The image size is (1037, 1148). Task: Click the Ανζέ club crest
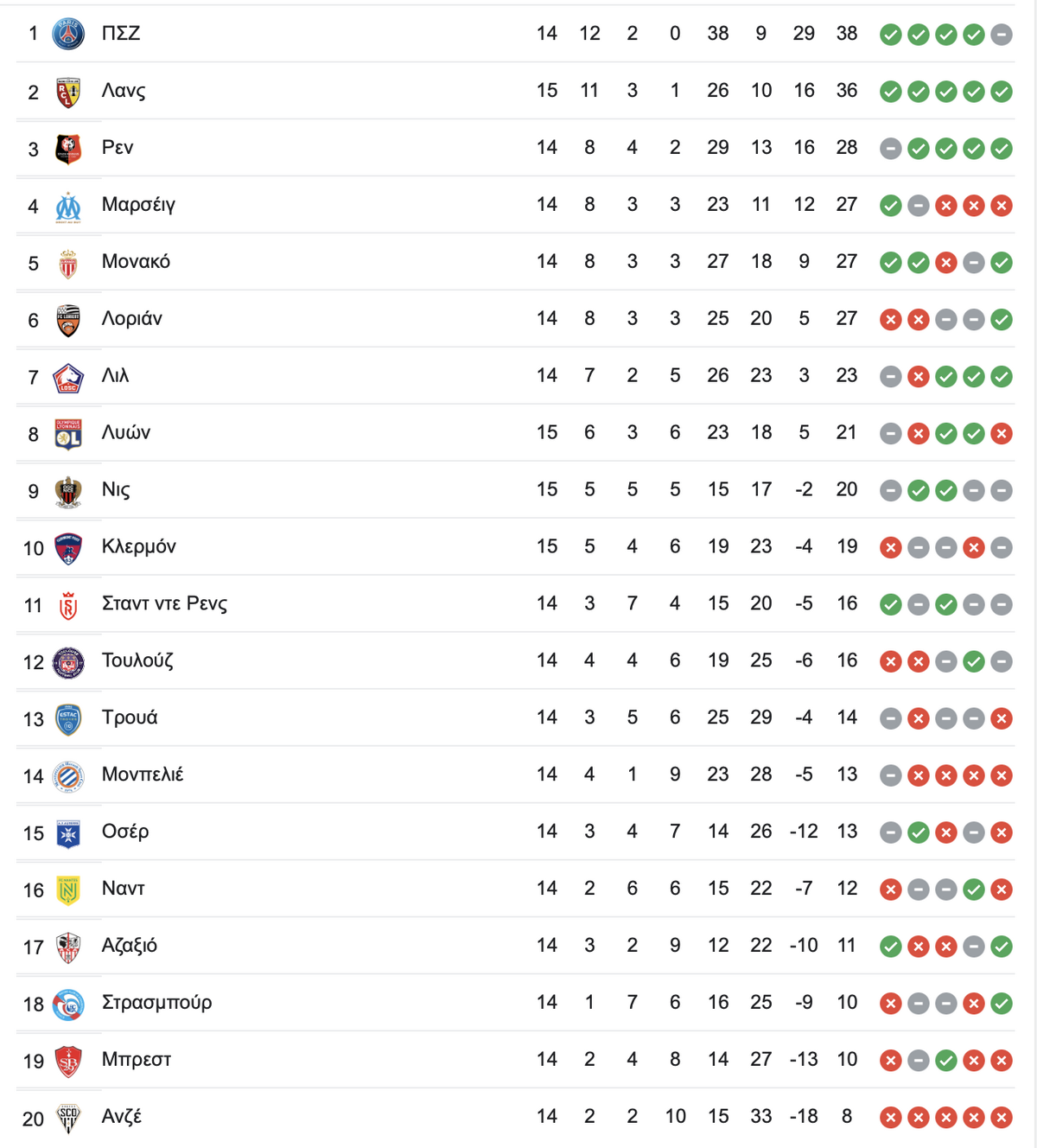tap(68, 1118)
